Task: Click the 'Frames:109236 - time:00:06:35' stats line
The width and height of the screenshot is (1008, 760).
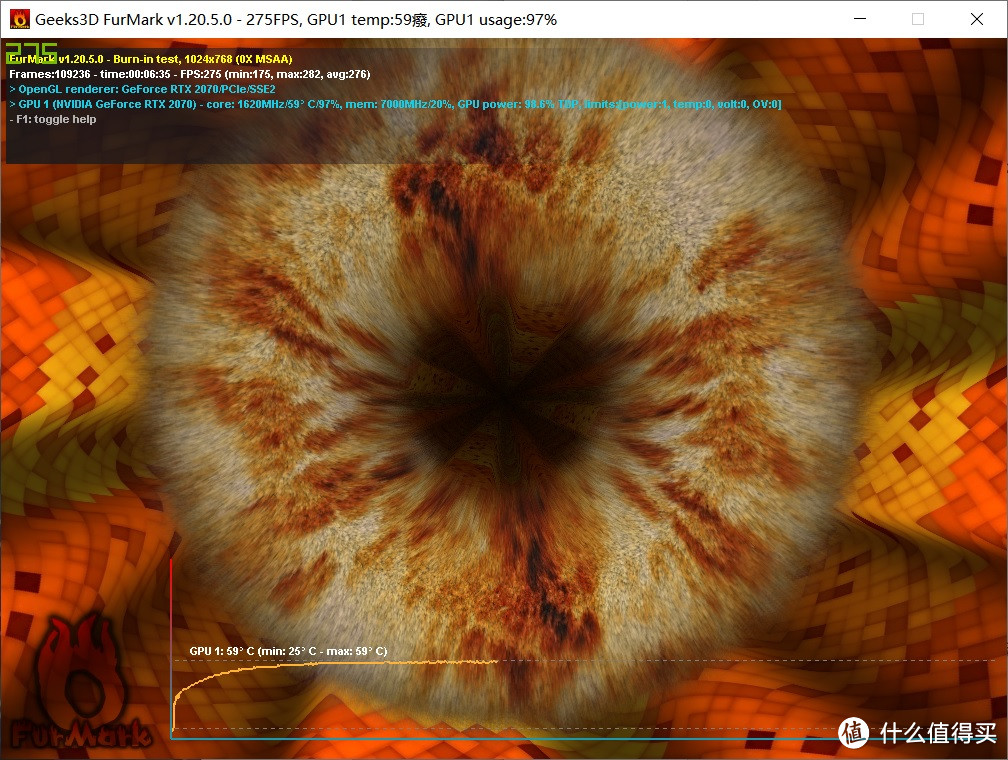Action: pos(190,74)
